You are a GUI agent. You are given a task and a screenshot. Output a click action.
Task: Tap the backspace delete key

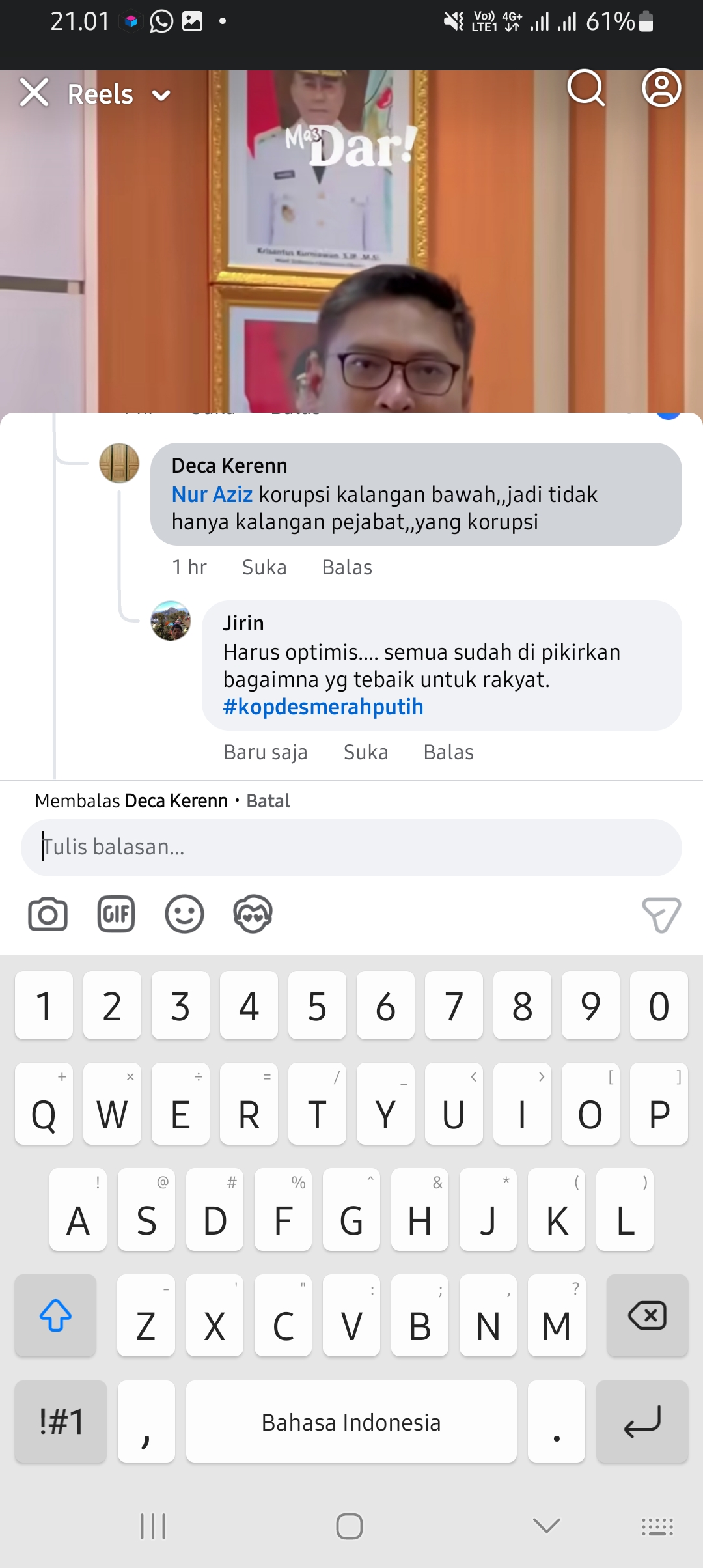(647, 1315)
